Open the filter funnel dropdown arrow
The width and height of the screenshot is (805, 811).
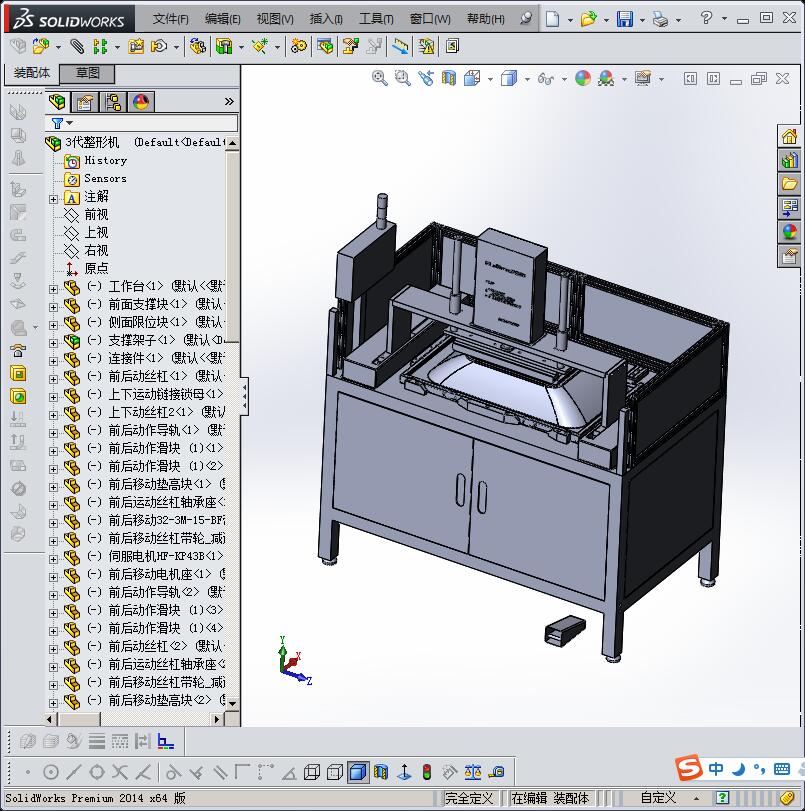69,123
